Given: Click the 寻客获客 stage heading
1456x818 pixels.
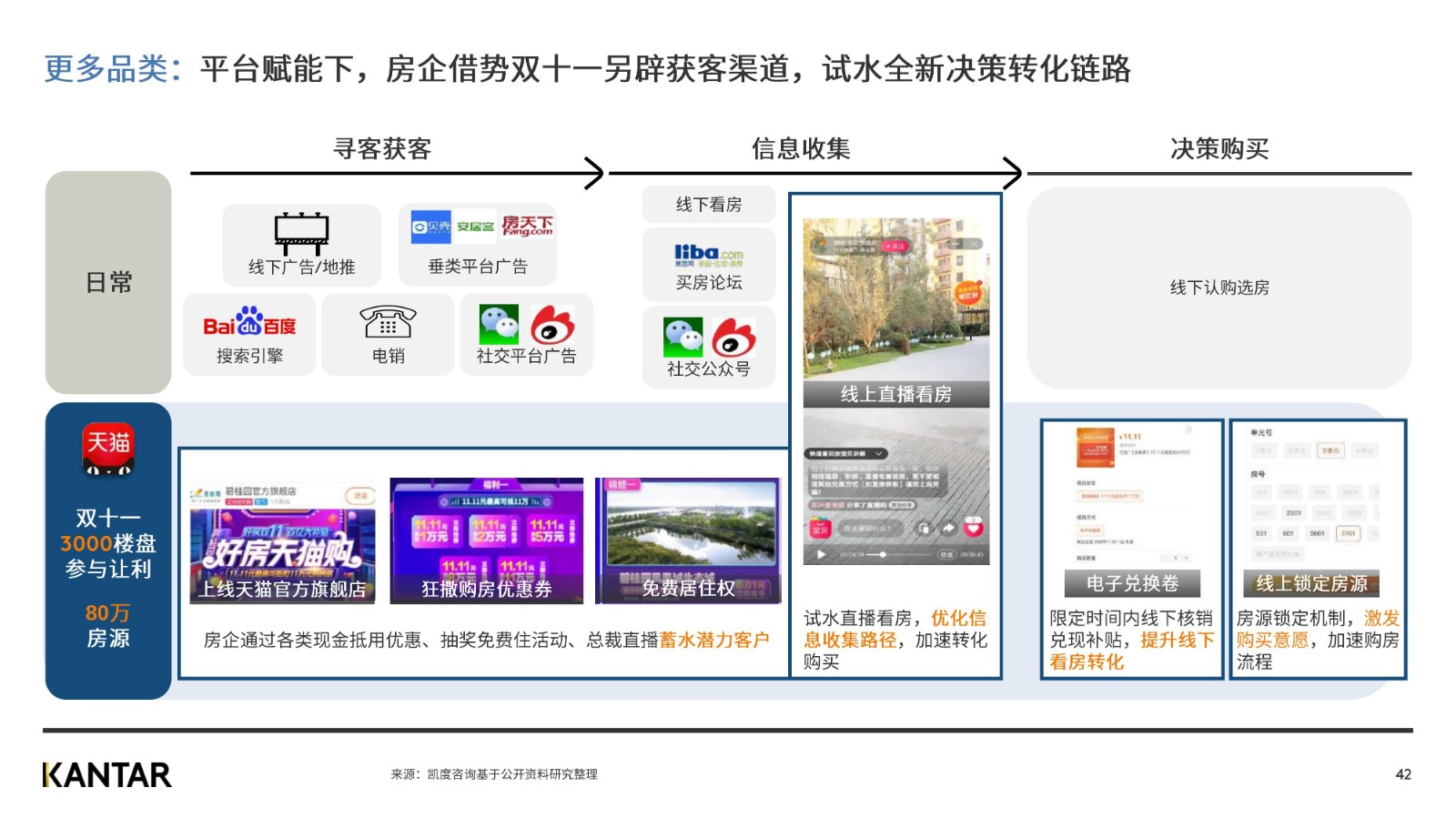Looking at the screenshot, I should (382, 148).
